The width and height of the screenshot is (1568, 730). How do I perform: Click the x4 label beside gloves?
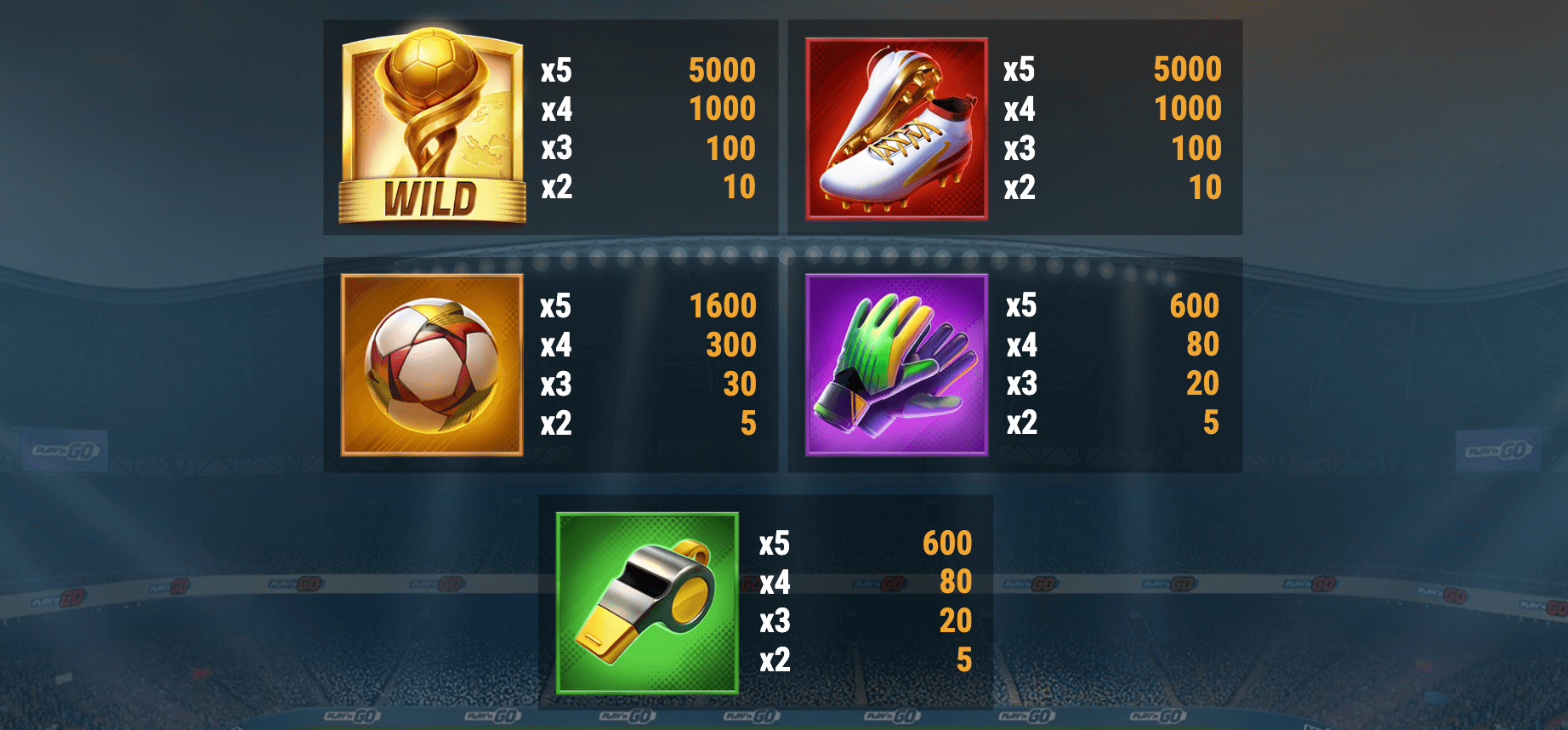tap(1022, 345)
